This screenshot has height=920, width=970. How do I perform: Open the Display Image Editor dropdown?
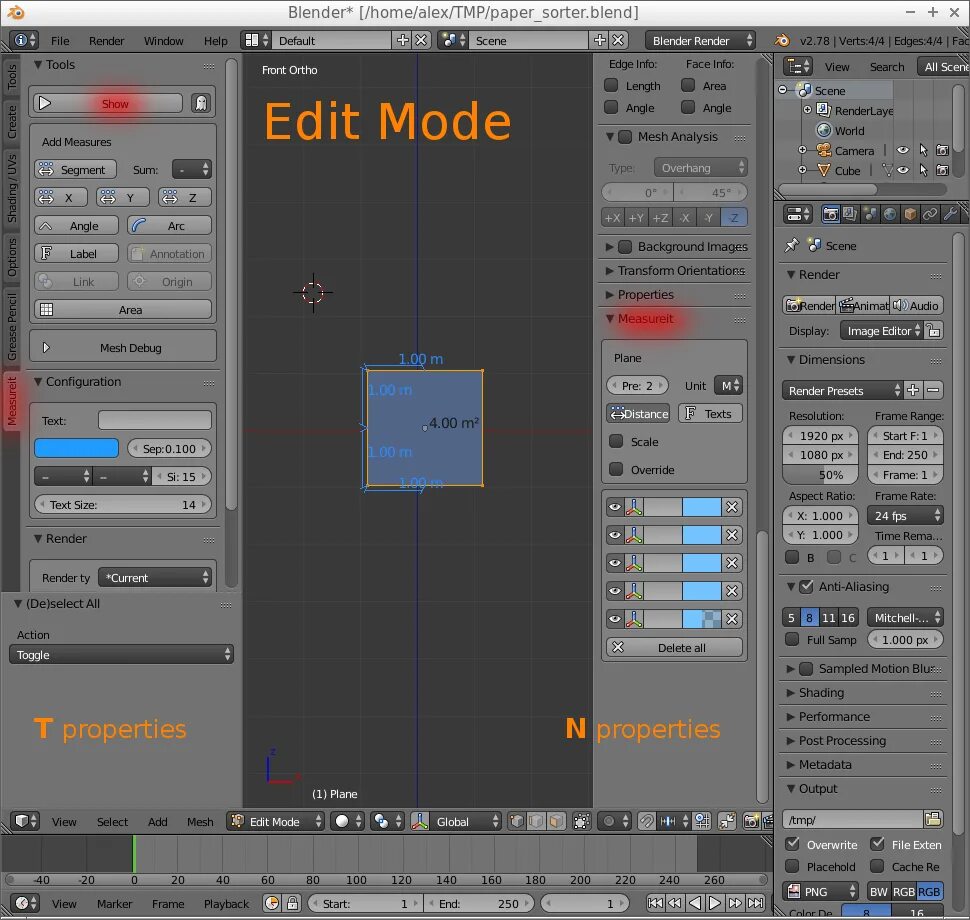coord(883,331)
